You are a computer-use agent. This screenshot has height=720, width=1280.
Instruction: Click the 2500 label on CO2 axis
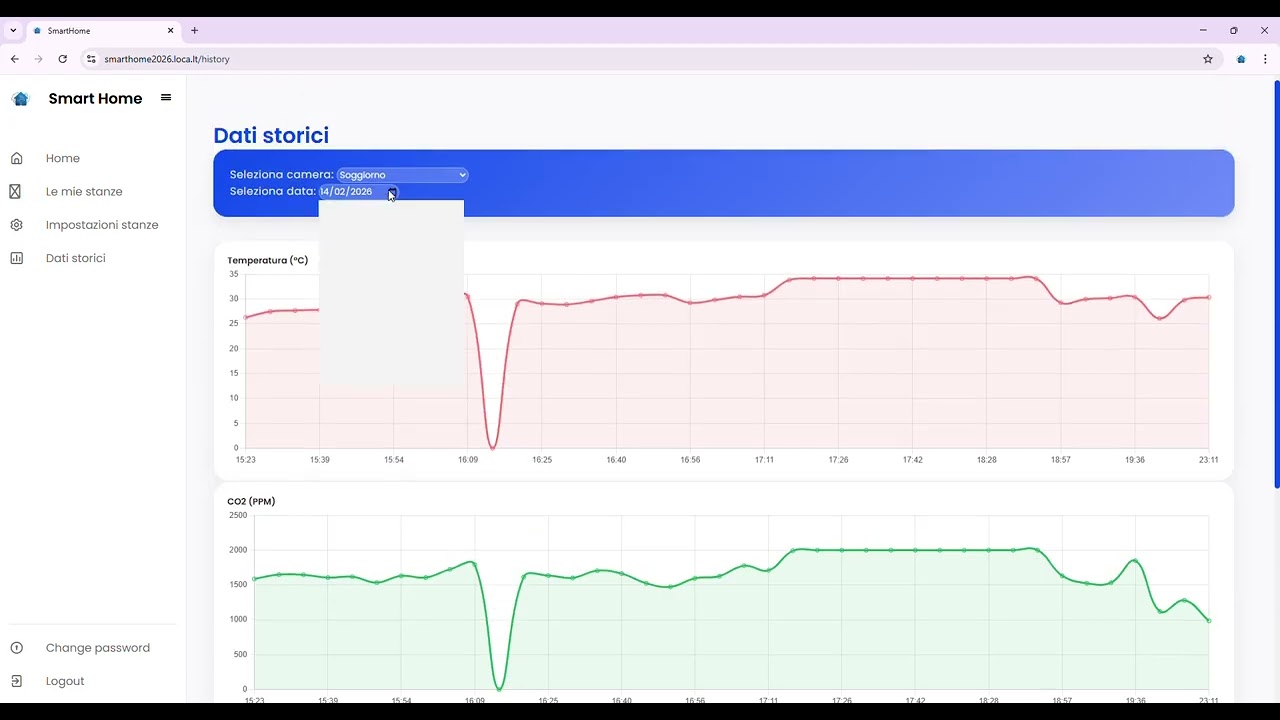tap(238, 515)
